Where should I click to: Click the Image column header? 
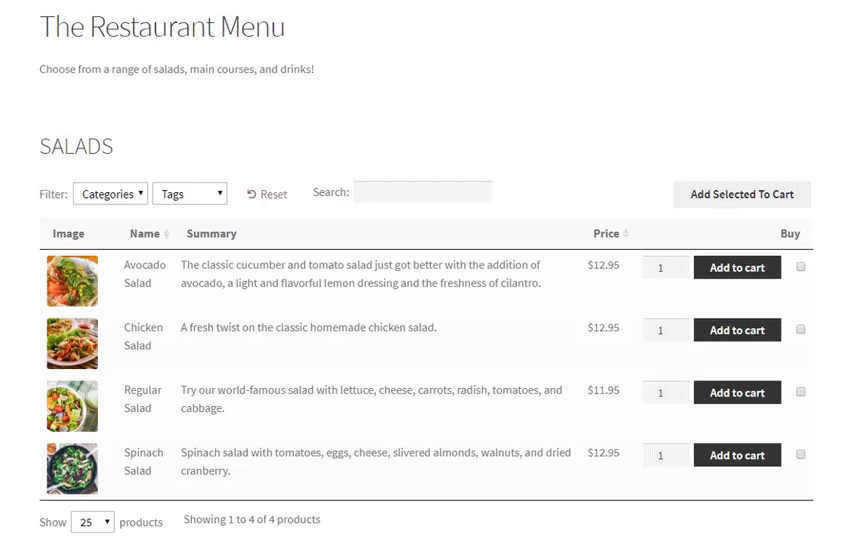(68, 234)
